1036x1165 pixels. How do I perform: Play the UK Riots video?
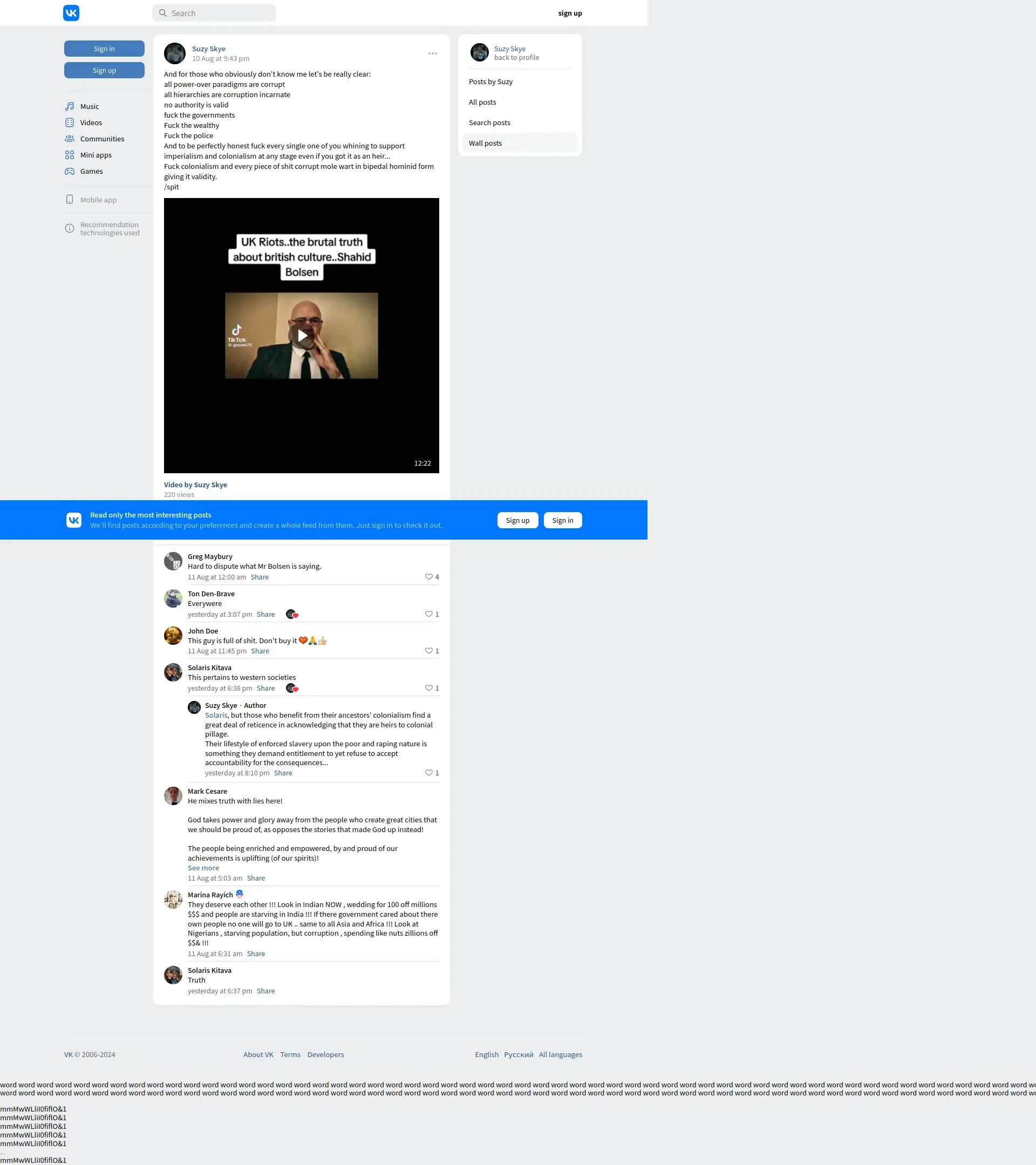[x=302, y=336]
